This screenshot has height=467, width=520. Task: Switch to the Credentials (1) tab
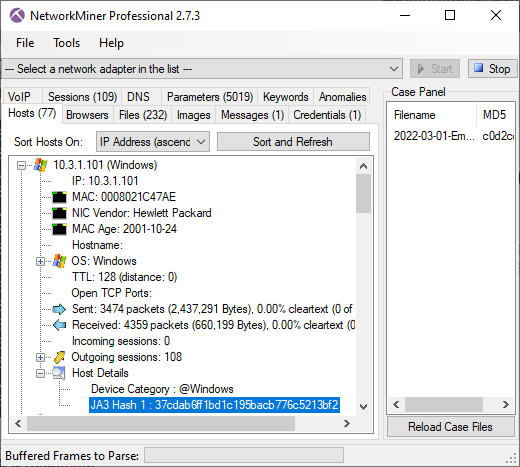(327, 115)
